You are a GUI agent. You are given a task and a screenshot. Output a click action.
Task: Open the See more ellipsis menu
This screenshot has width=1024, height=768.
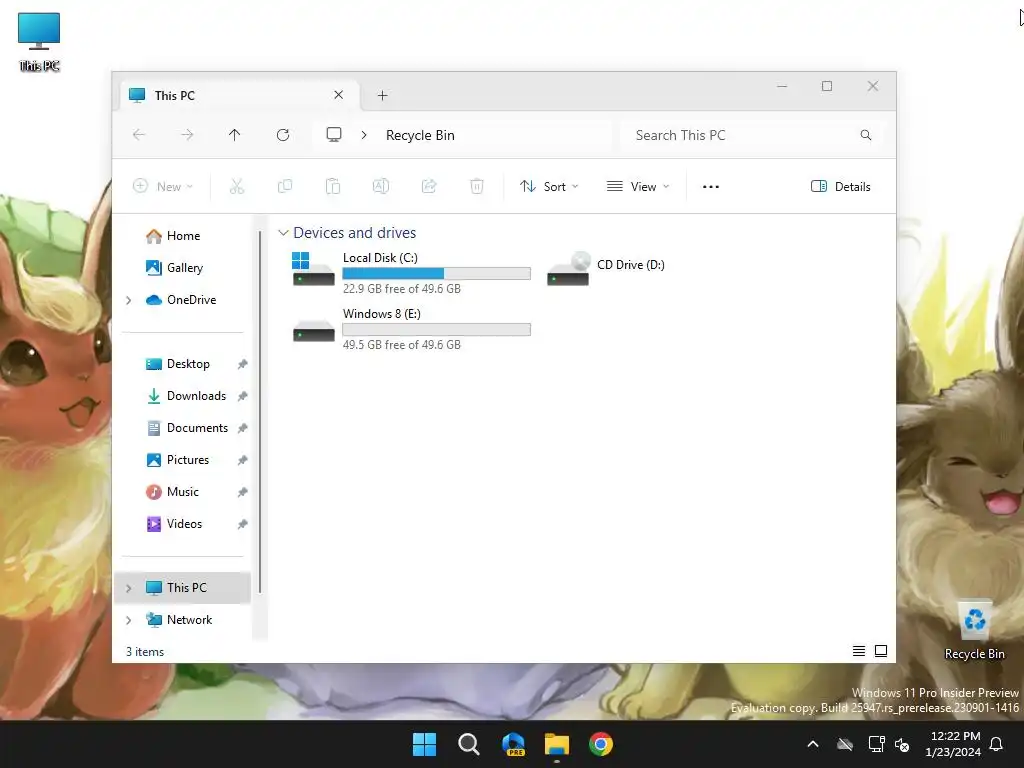point(711,187)
